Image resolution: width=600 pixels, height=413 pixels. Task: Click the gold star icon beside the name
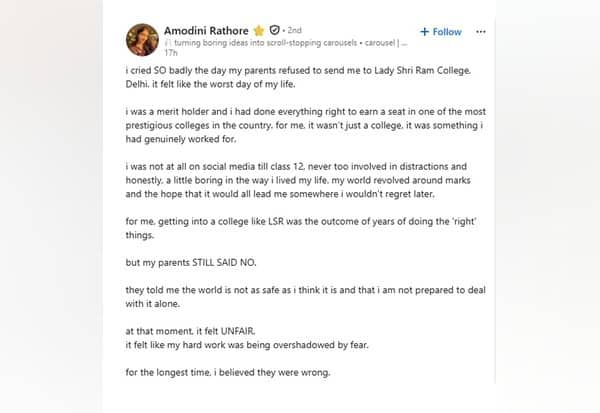click(259, 31)
